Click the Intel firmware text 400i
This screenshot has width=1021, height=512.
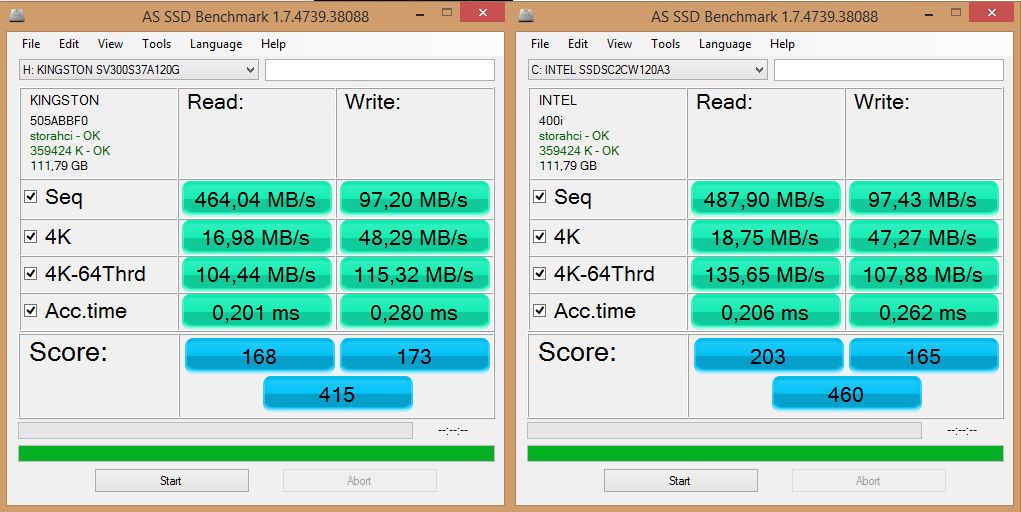click(551, 121)
